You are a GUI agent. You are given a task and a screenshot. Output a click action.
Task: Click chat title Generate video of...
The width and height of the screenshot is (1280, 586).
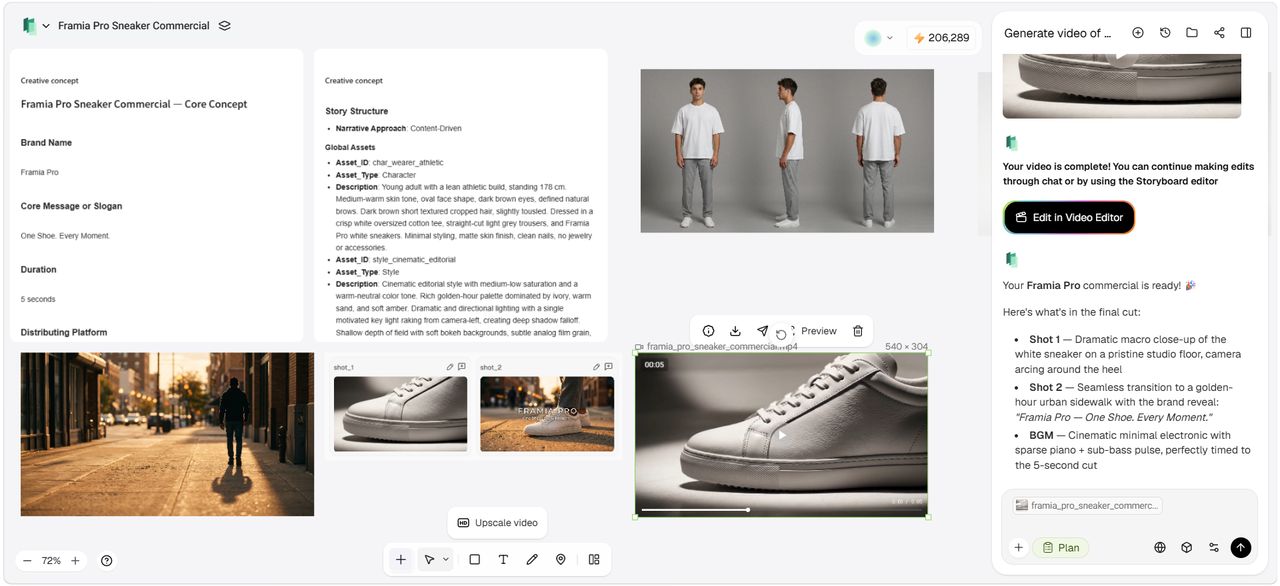(x=1058, y=33)
